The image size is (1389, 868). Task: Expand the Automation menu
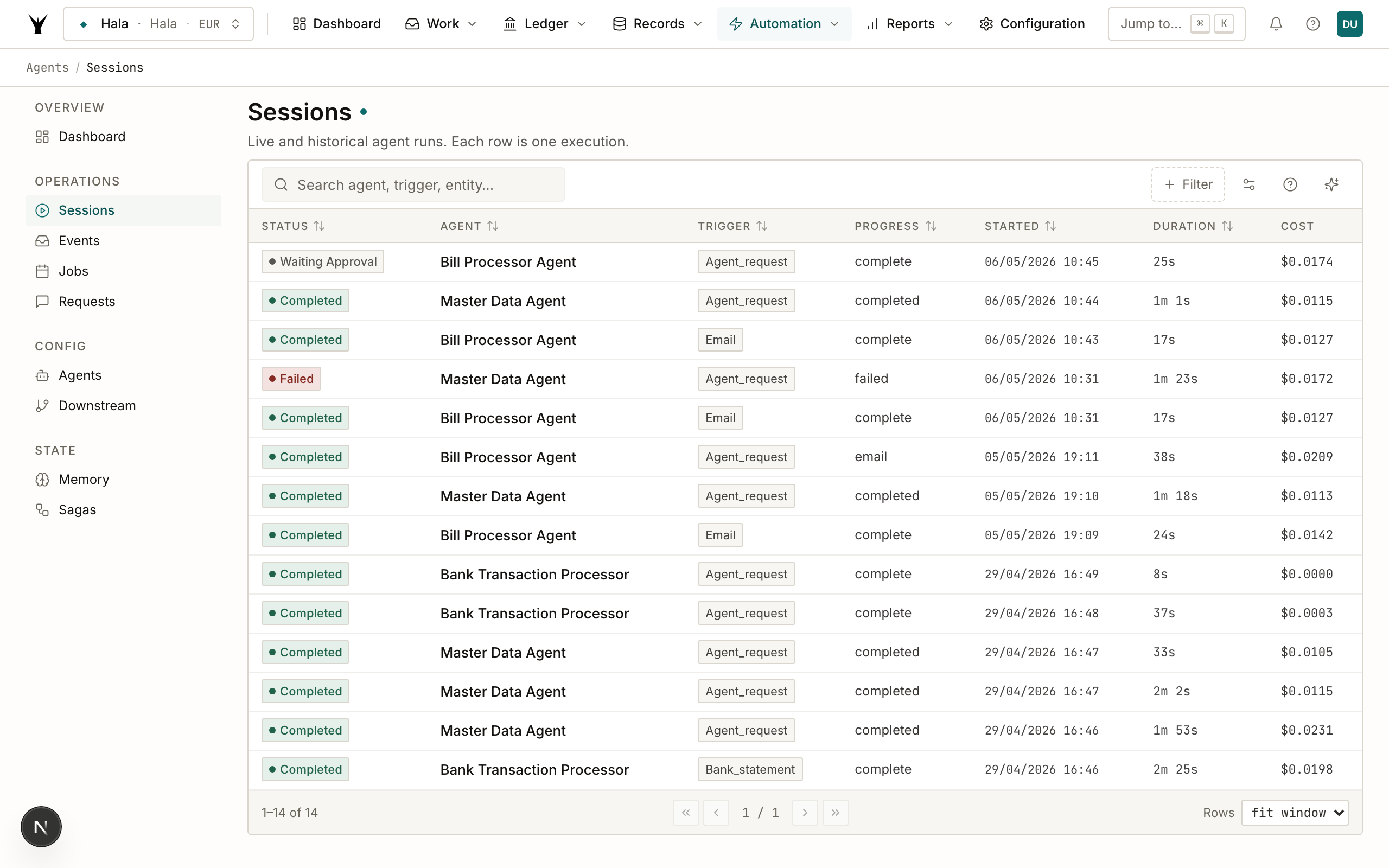coord(784,23)
